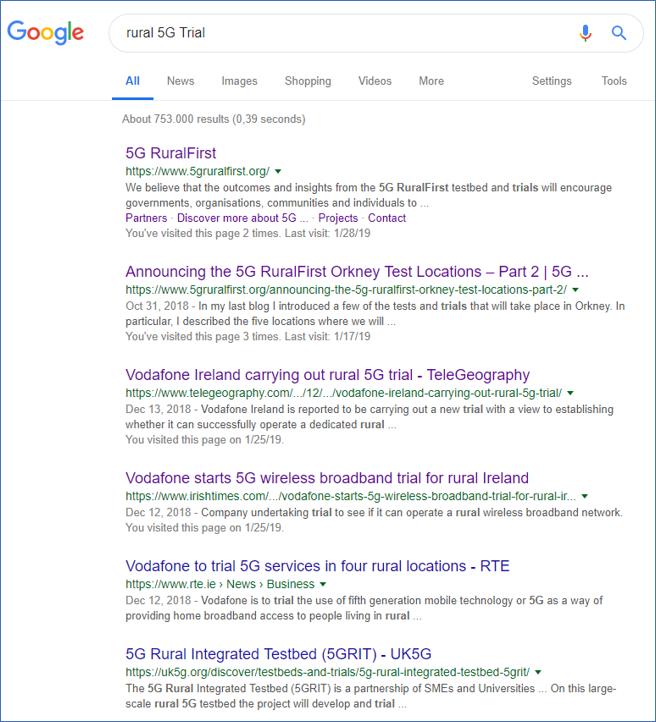
Task: Click the rural 5G Trial search box
Action: coord(340,33)
